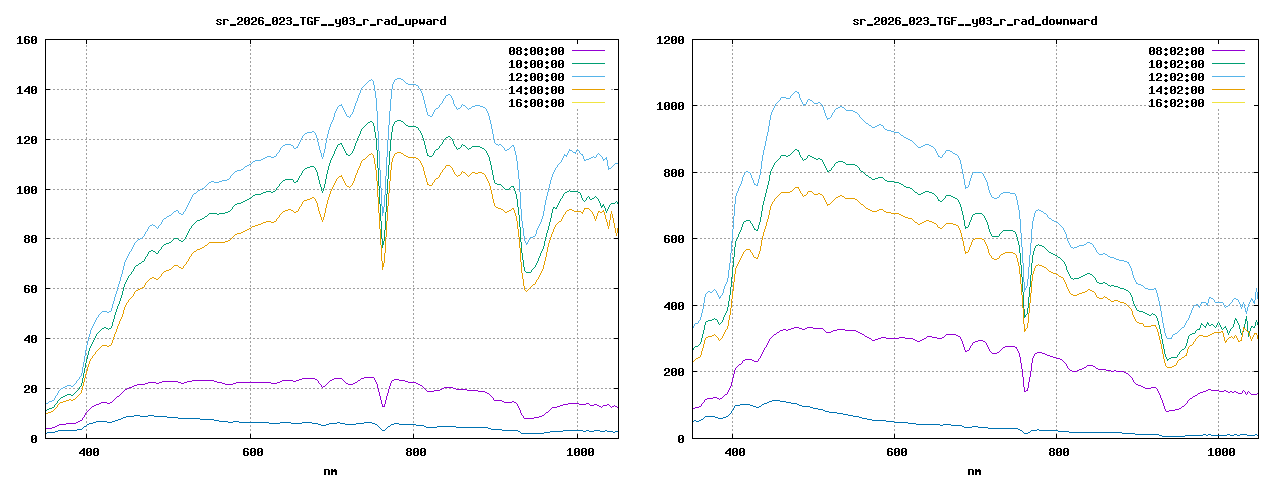Select the 10:02:00 legend label
Image resolution: width=1280 pixels, height=480 pixels.
pos(1176,64)
